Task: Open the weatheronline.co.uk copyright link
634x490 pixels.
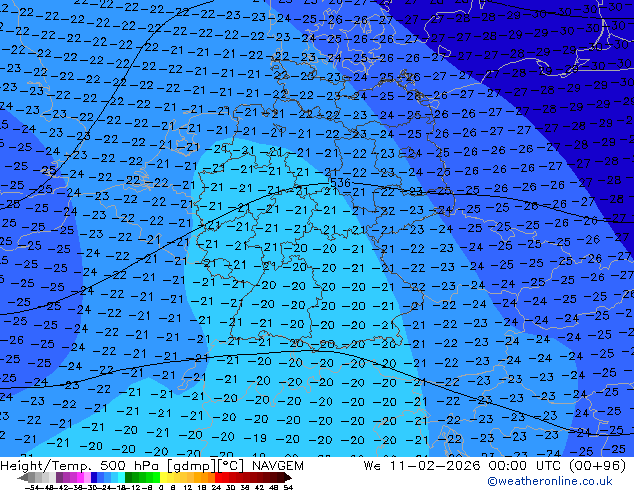Action: pyautogui.click(x=550, y=481)
